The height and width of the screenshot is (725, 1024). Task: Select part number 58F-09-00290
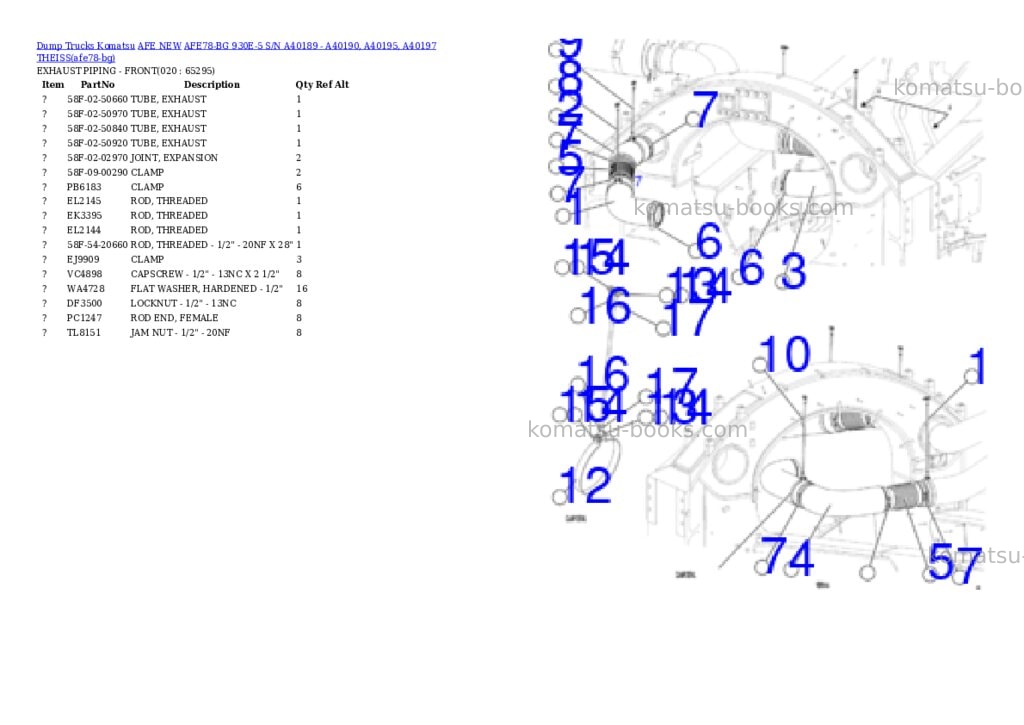point(97,172)
